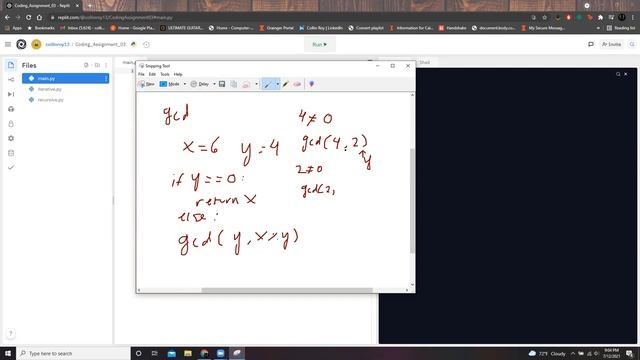Click the Delay button in Snipping Tool
The image size is (640, 360).
tap(200, 84)
